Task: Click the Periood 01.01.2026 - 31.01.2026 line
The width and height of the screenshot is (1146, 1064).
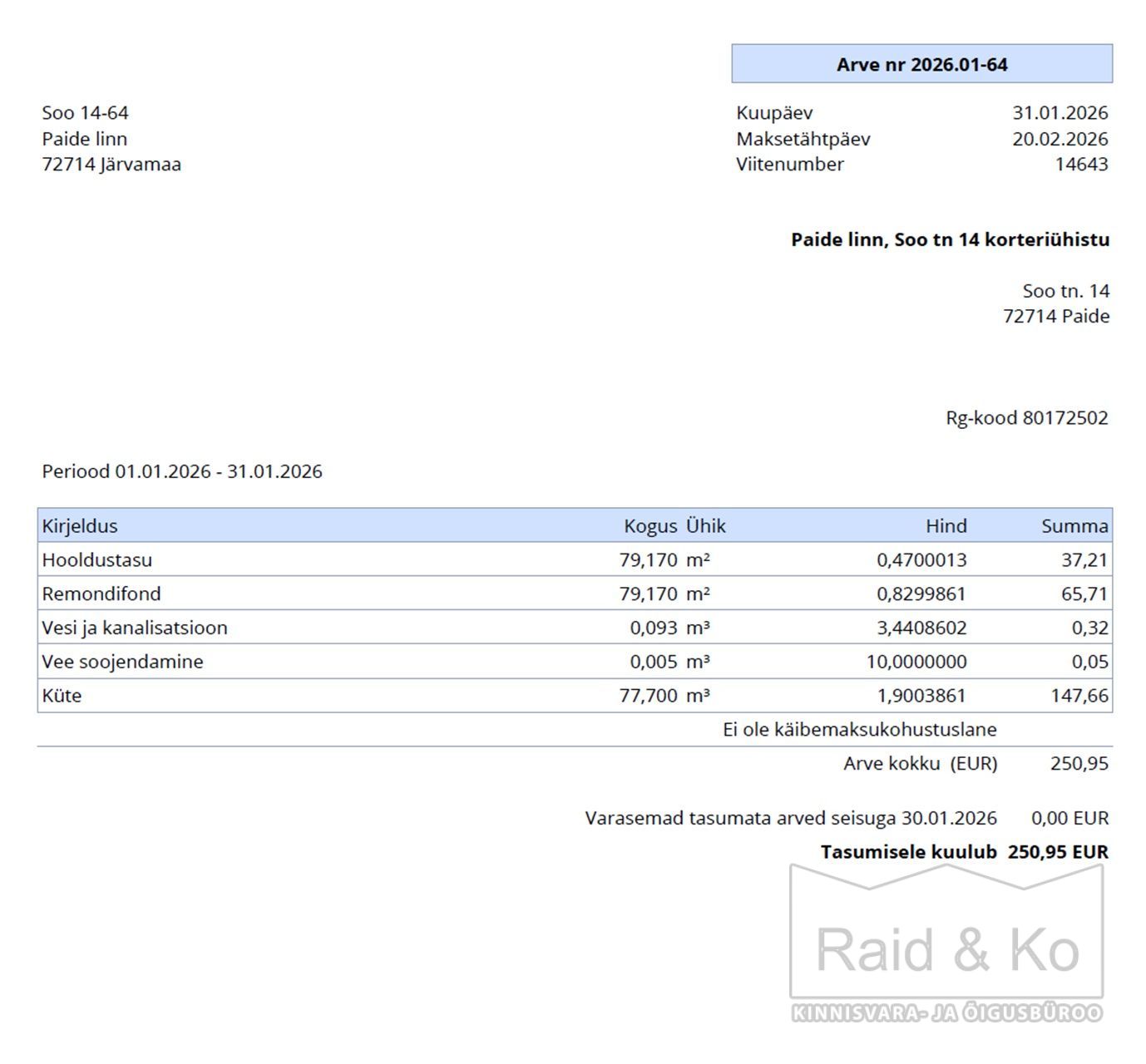Action: (182, 472)
